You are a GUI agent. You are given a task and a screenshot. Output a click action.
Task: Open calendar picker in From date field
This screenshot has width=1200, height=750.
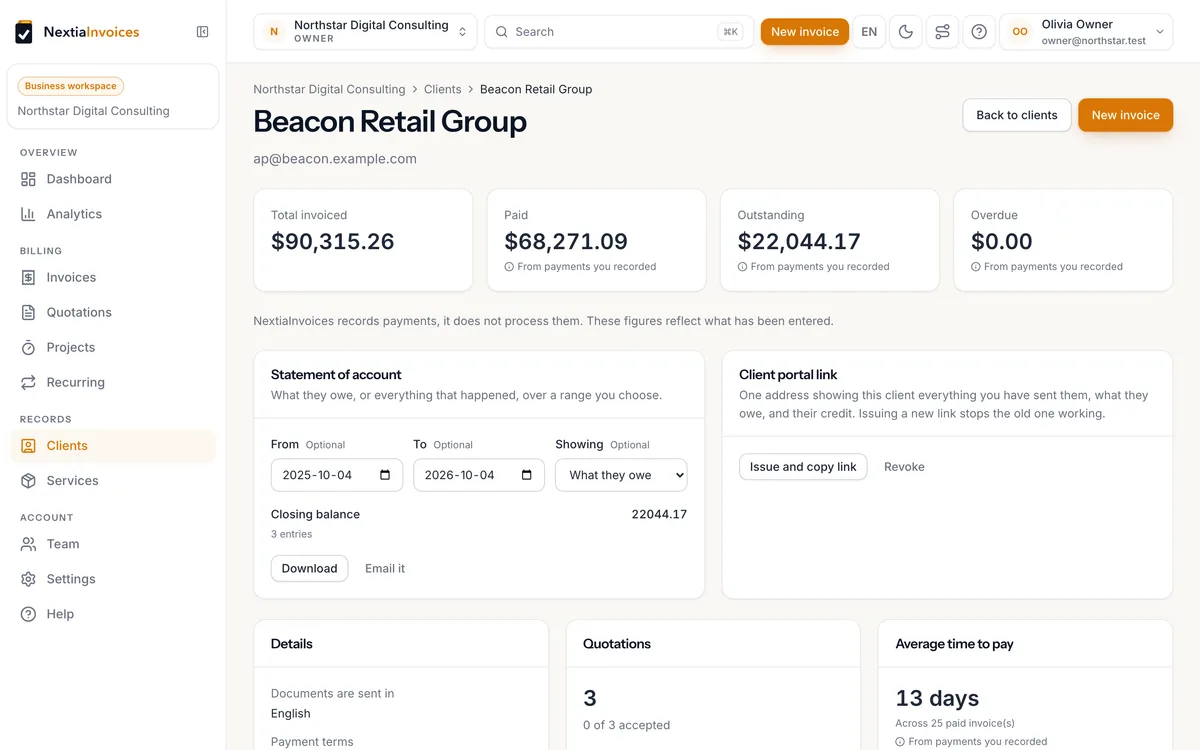pos(385,475)
